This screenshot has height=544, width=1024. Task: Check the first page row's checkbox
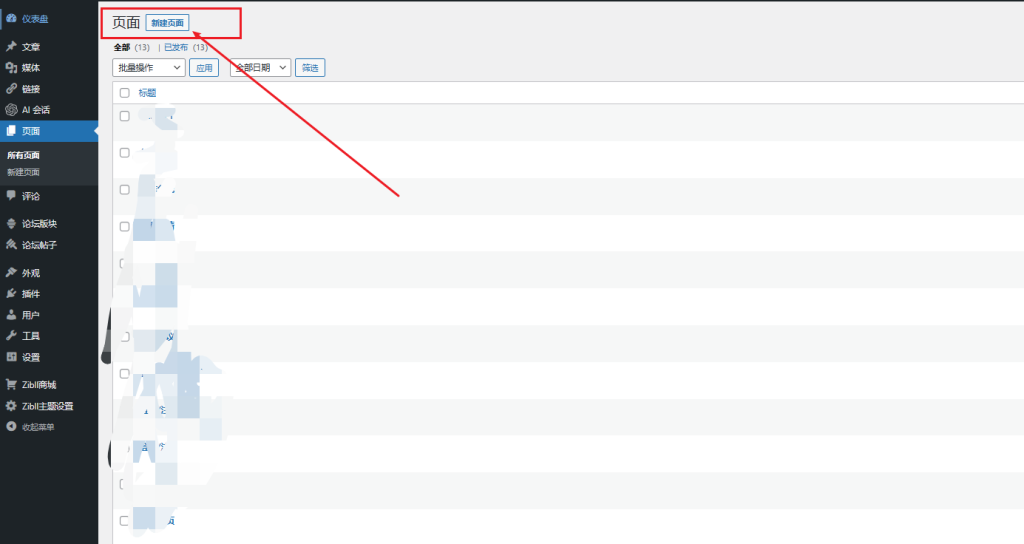pyautogui.click(x=125, y=116)
